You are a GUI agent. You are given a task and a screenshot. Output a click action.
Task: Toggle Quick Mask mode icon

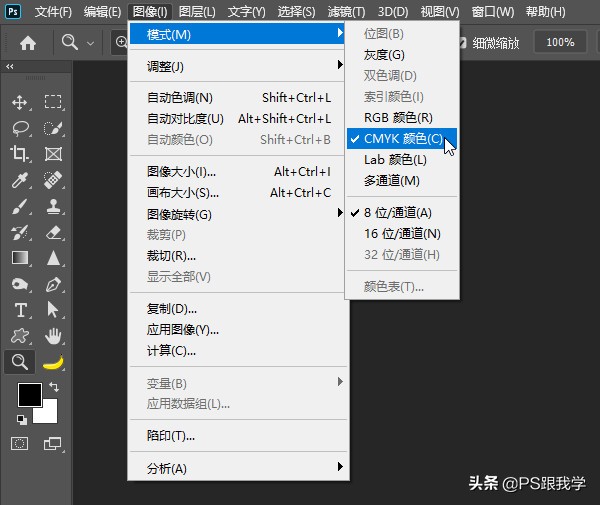coord(20,444)
